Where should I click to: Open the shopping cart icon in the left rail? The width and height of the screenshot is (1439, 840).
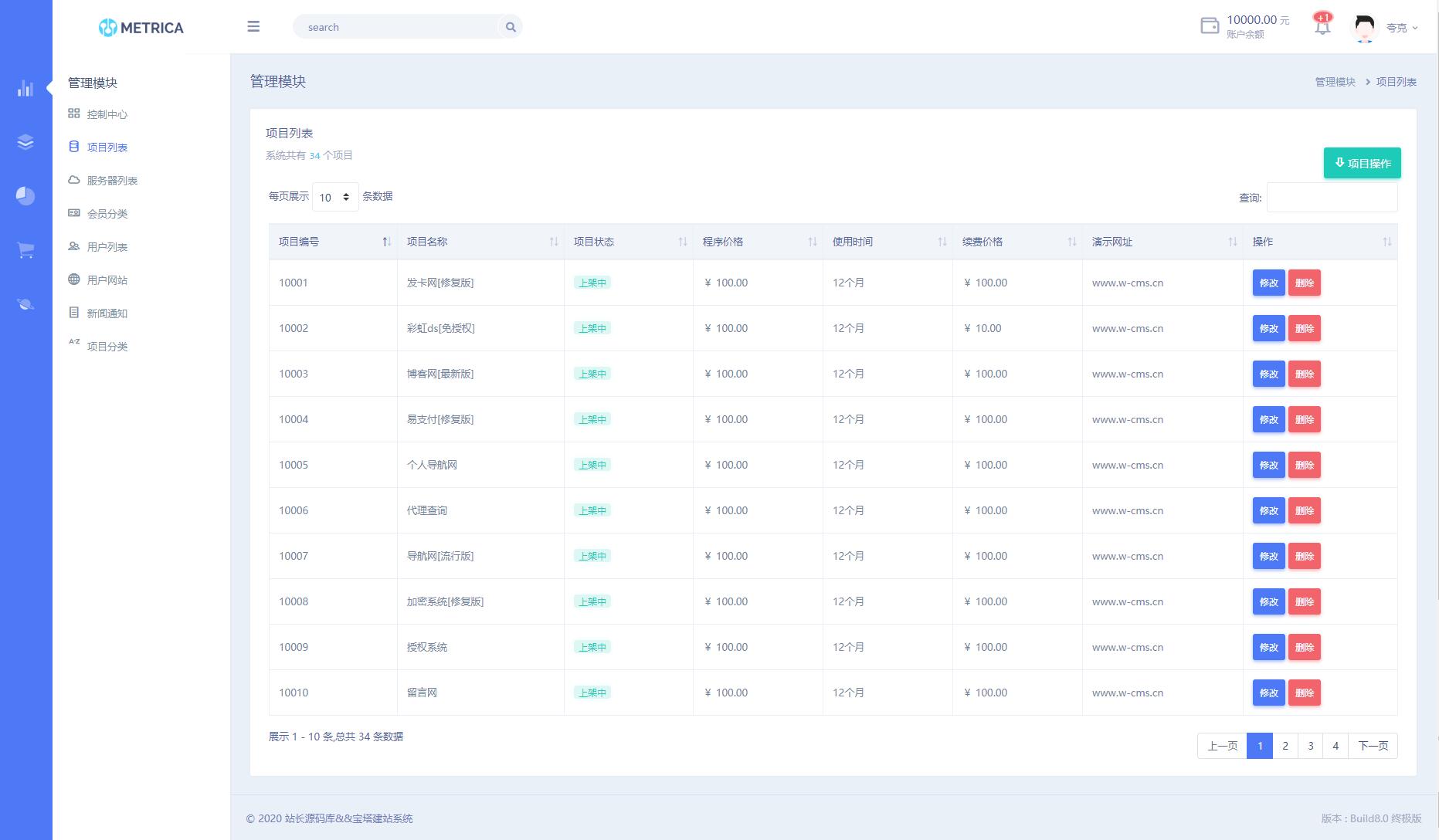[25, 250]
